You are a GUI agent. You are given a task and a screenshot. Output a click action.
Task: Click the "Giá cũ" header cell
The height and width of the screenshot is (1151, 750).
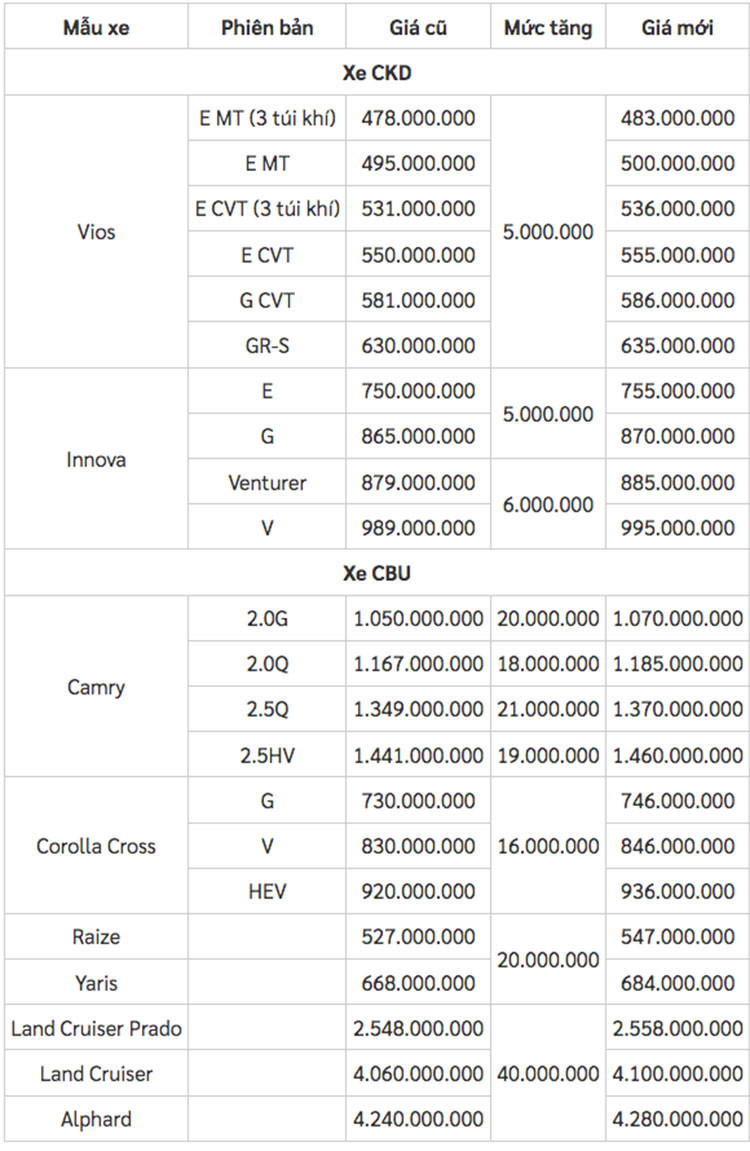418,27
